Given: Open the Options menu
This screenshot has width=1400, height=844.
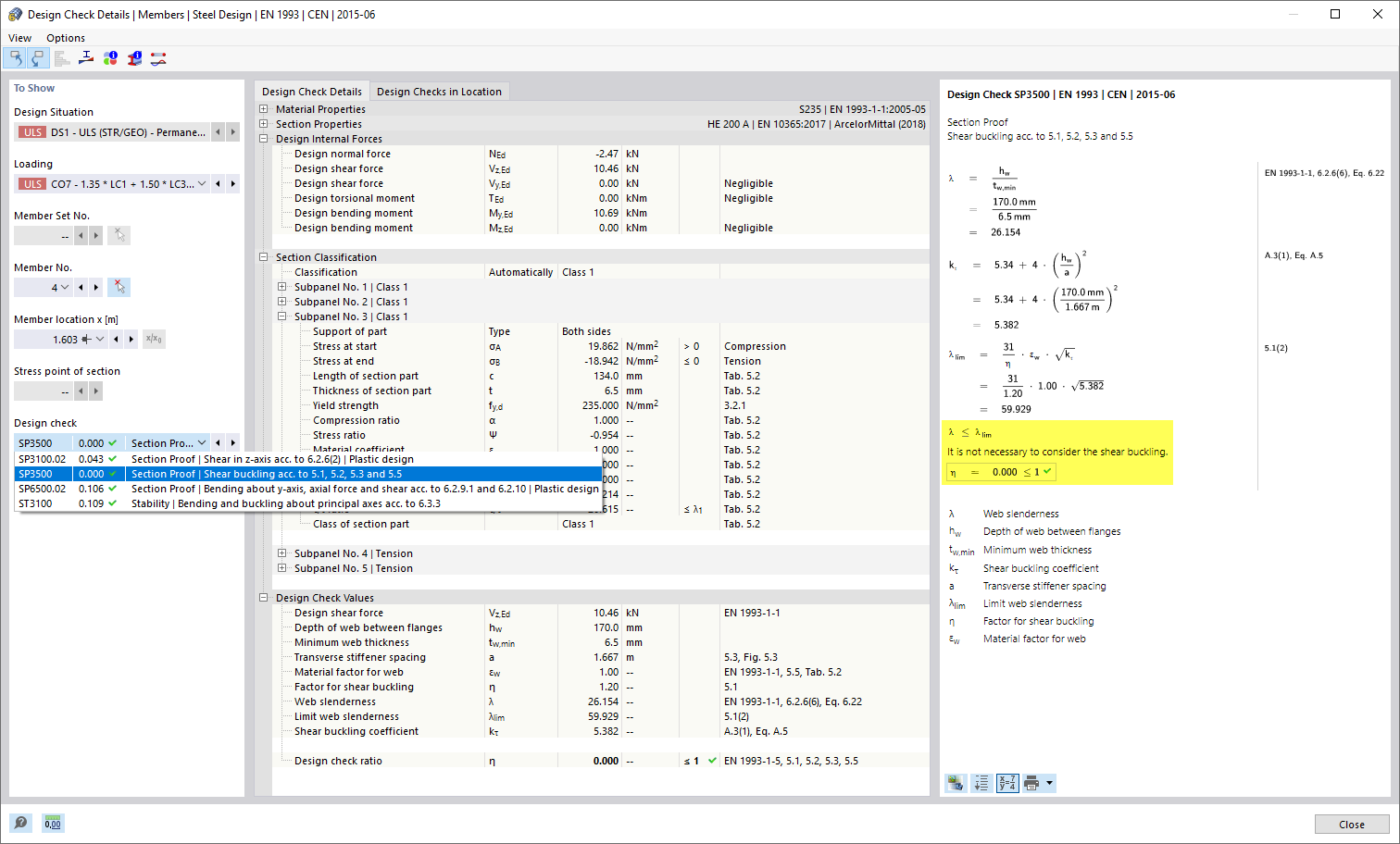Looking at the screenshot, I should [x=66, y=38].
